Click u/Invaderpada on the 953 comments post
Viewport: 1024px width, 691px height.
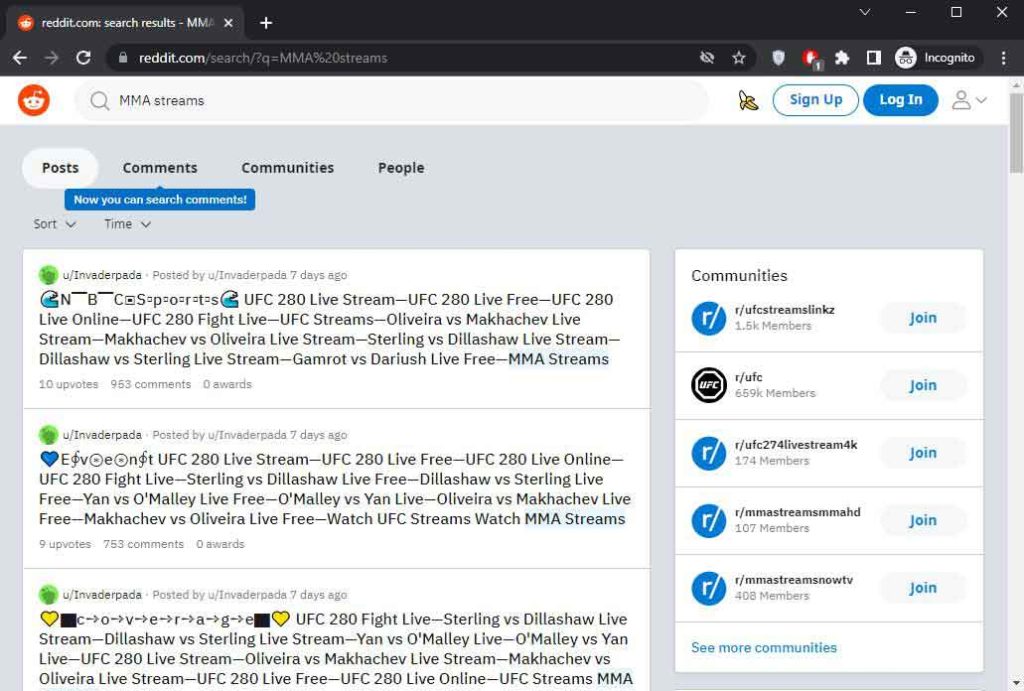coord(102,275)
